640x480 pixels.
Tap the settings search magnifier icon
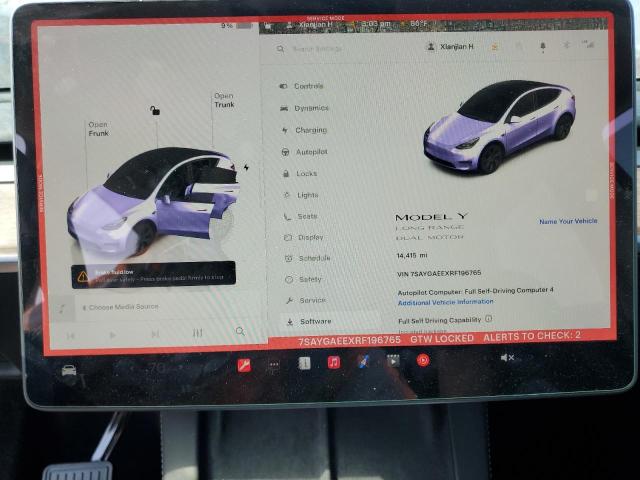280,49
